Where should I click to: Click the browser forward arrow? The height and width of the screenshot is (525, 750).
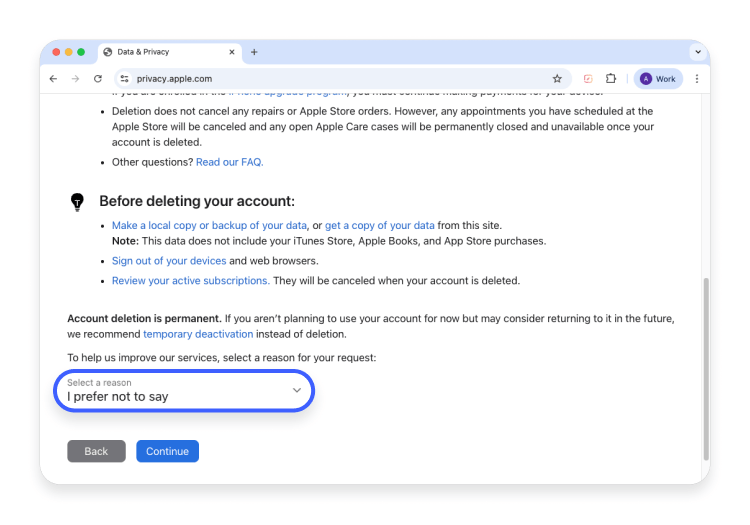click(75, 79)
